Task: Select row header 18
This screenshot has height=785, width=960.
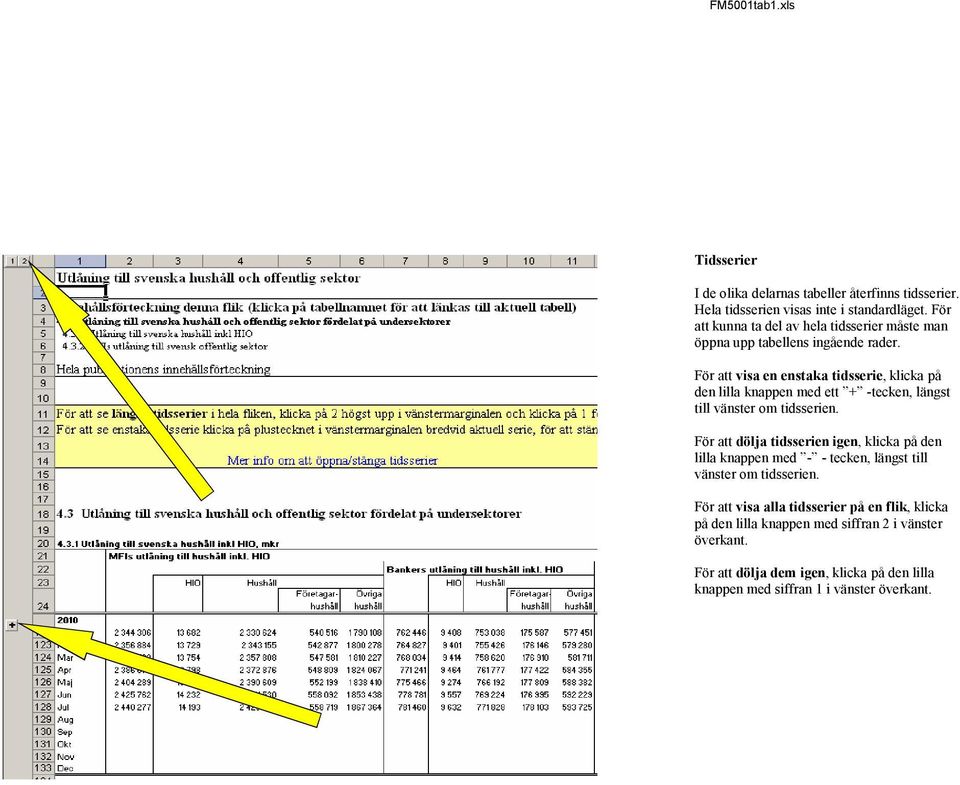Action: (x=43, y=514)
